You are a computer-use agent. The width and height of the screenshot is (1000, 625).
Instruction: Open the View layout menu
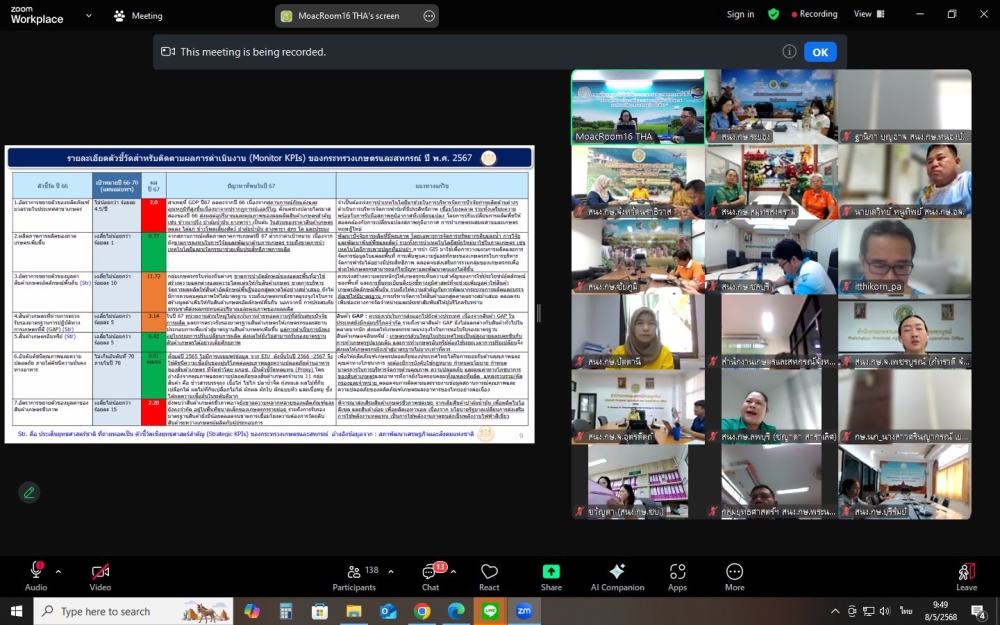click(x=867, y=14)
